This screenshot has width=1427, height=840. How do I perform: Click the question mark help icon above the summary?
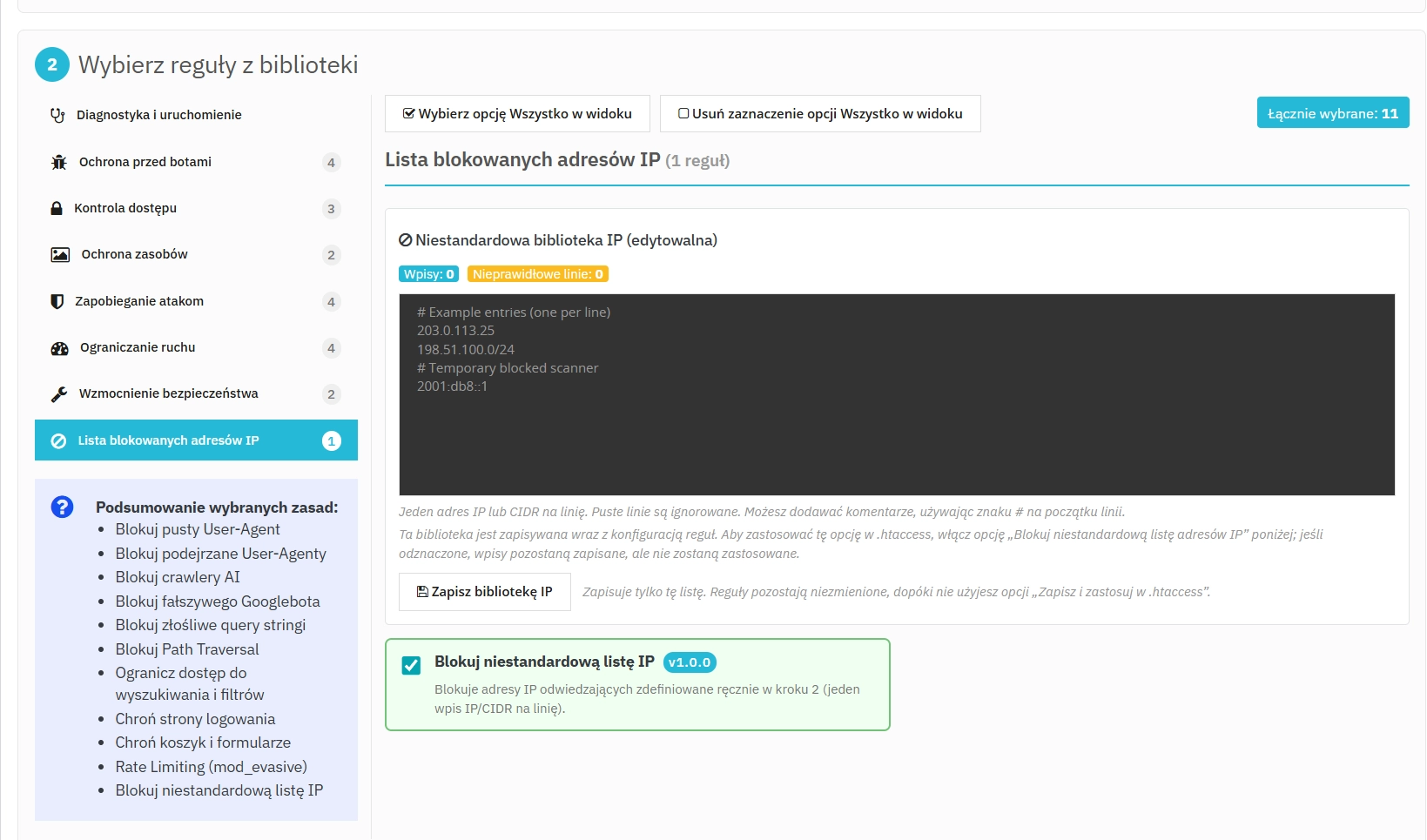point(61,507)
